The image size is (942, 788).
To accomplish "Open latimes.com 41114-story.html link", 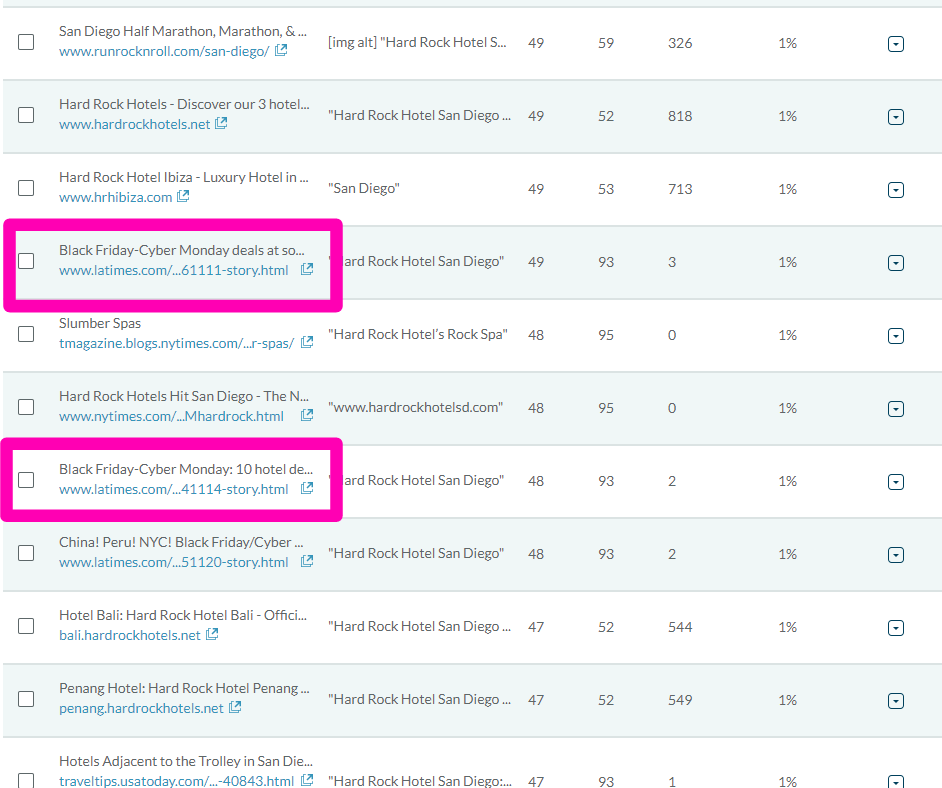I will tap(174, 489).
